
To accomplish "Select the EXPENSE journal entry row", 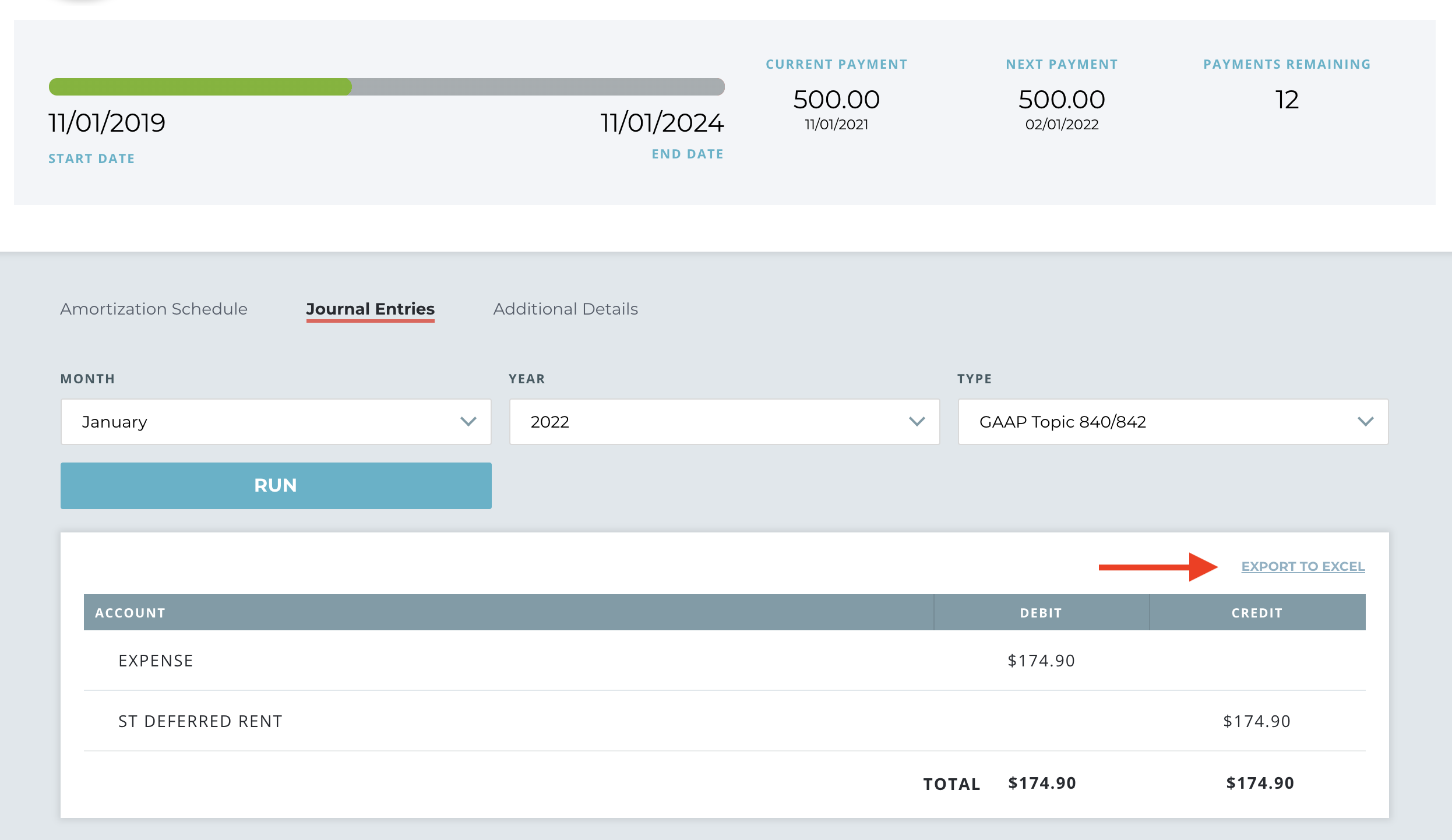I will pos(156,661).
